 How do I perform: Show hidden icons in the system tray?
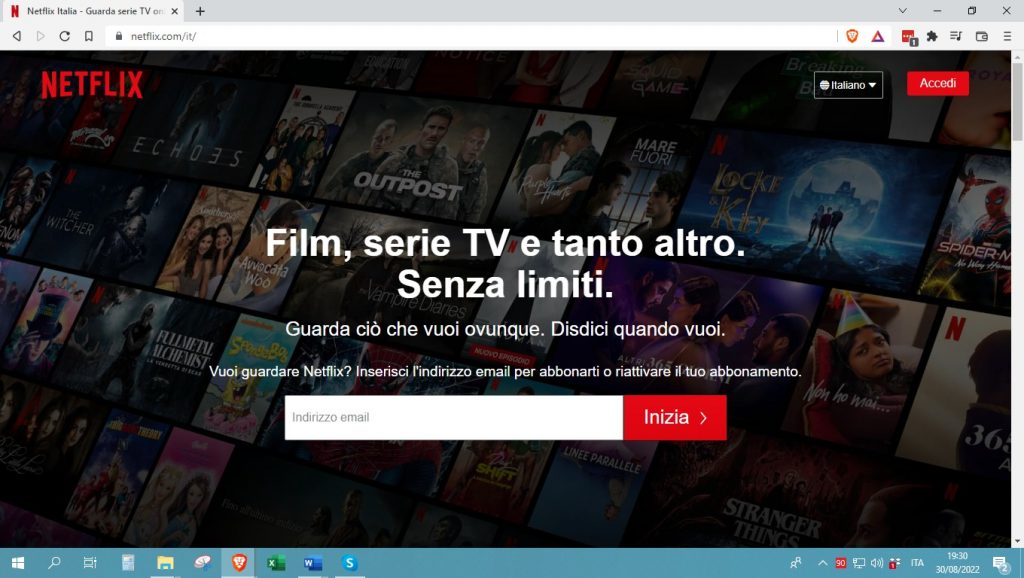[x=824, y=564]
